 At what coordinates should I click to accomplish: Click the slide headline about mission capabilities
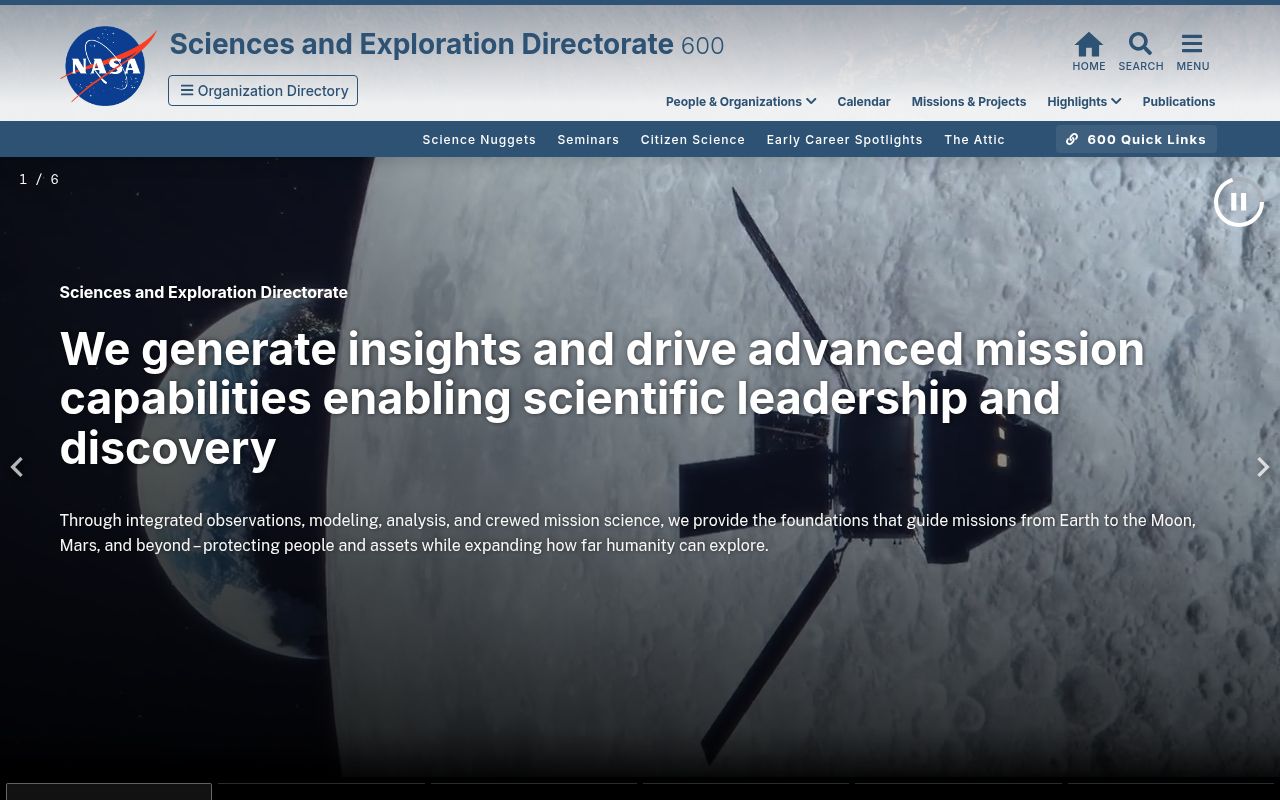[602, 398]
